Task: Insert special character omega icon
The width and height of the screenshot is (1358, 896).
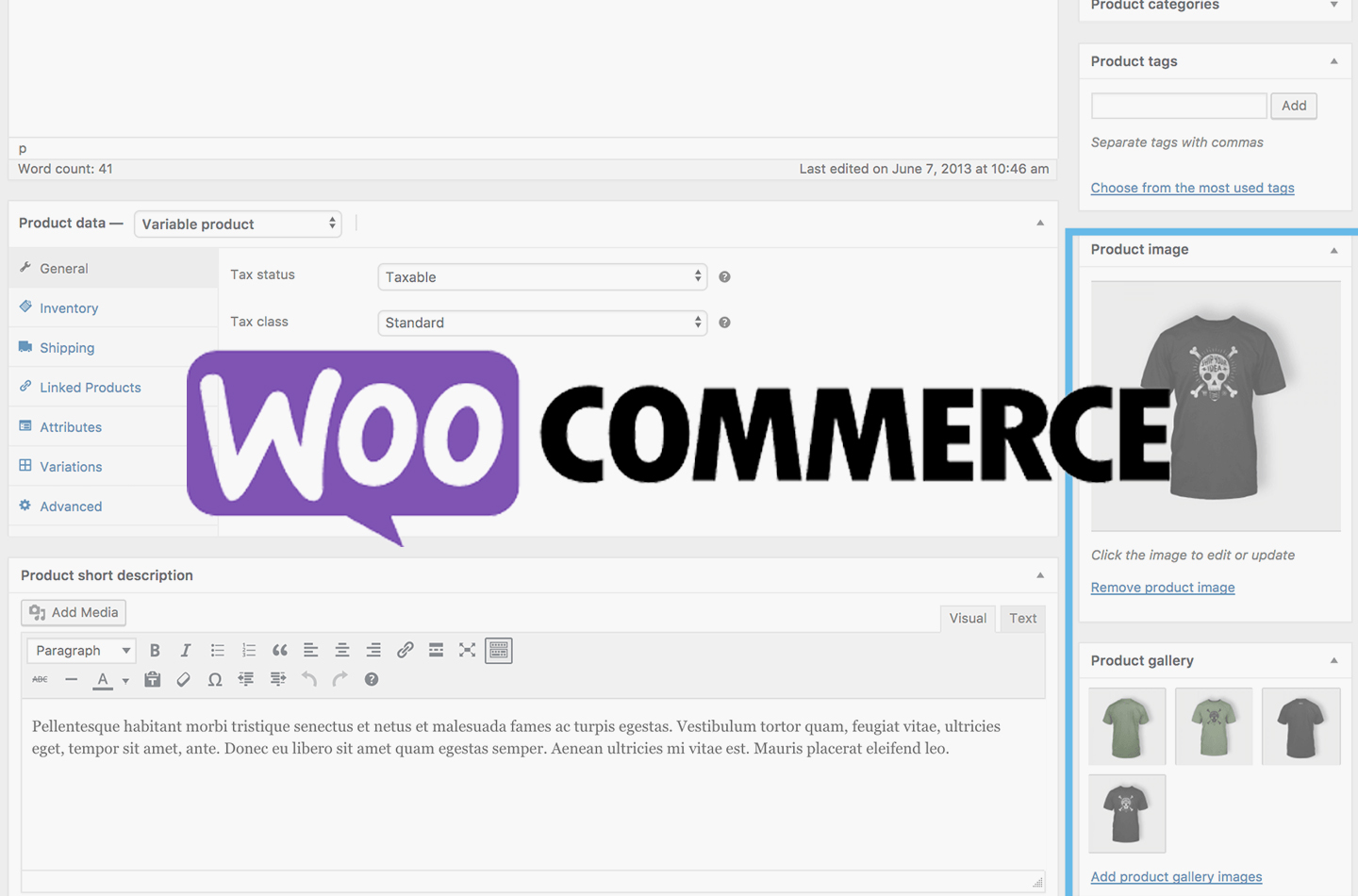Action: pyautogui.click(x=215, y=679)
